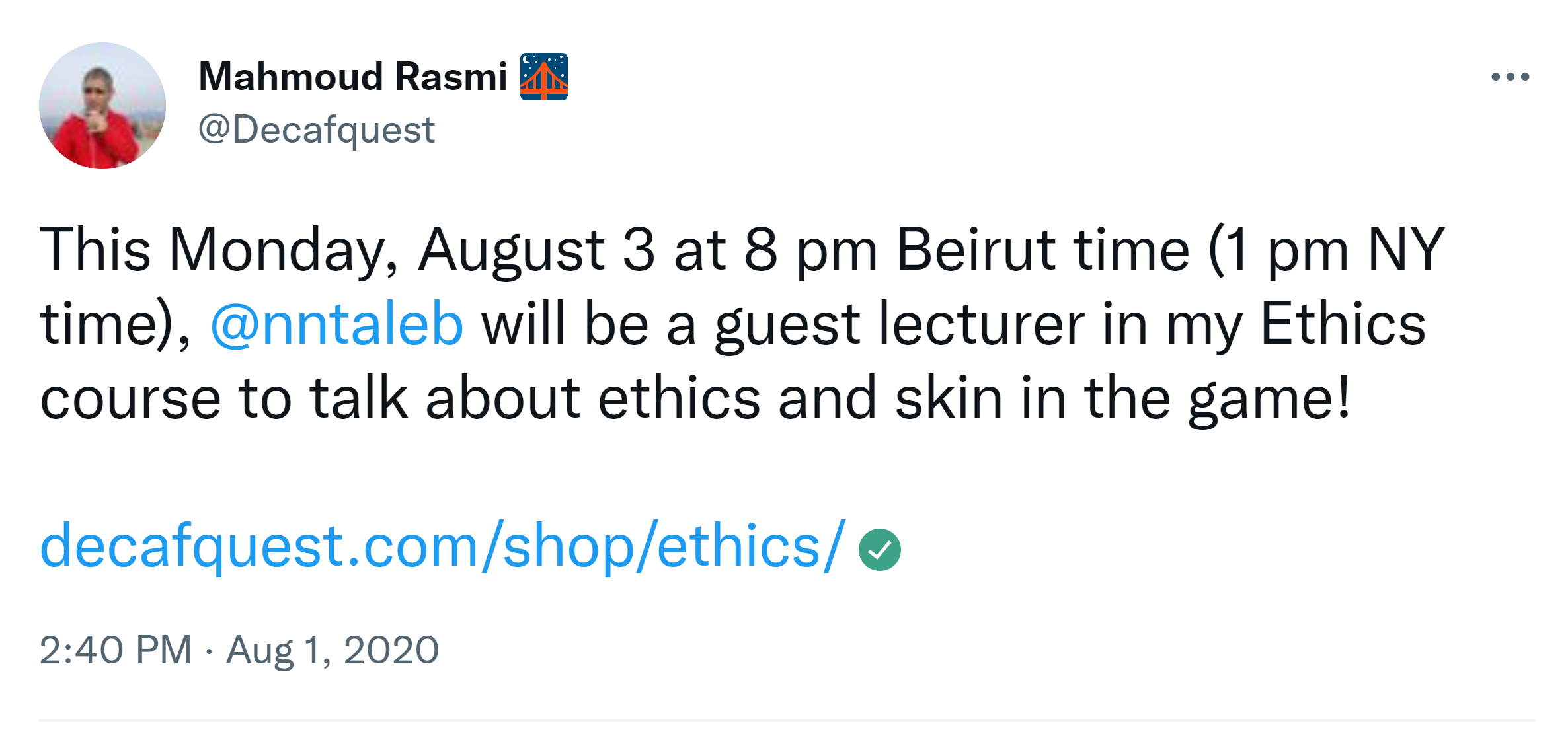
Task: Click the "8 pm" text in the tweet
Action: click(810, 250)
